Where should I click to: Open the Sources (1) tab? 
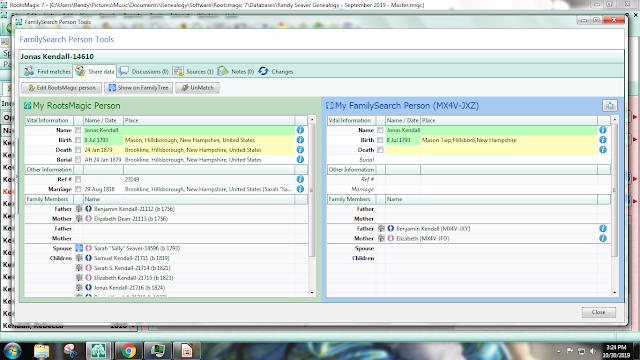tap(193, 71)
